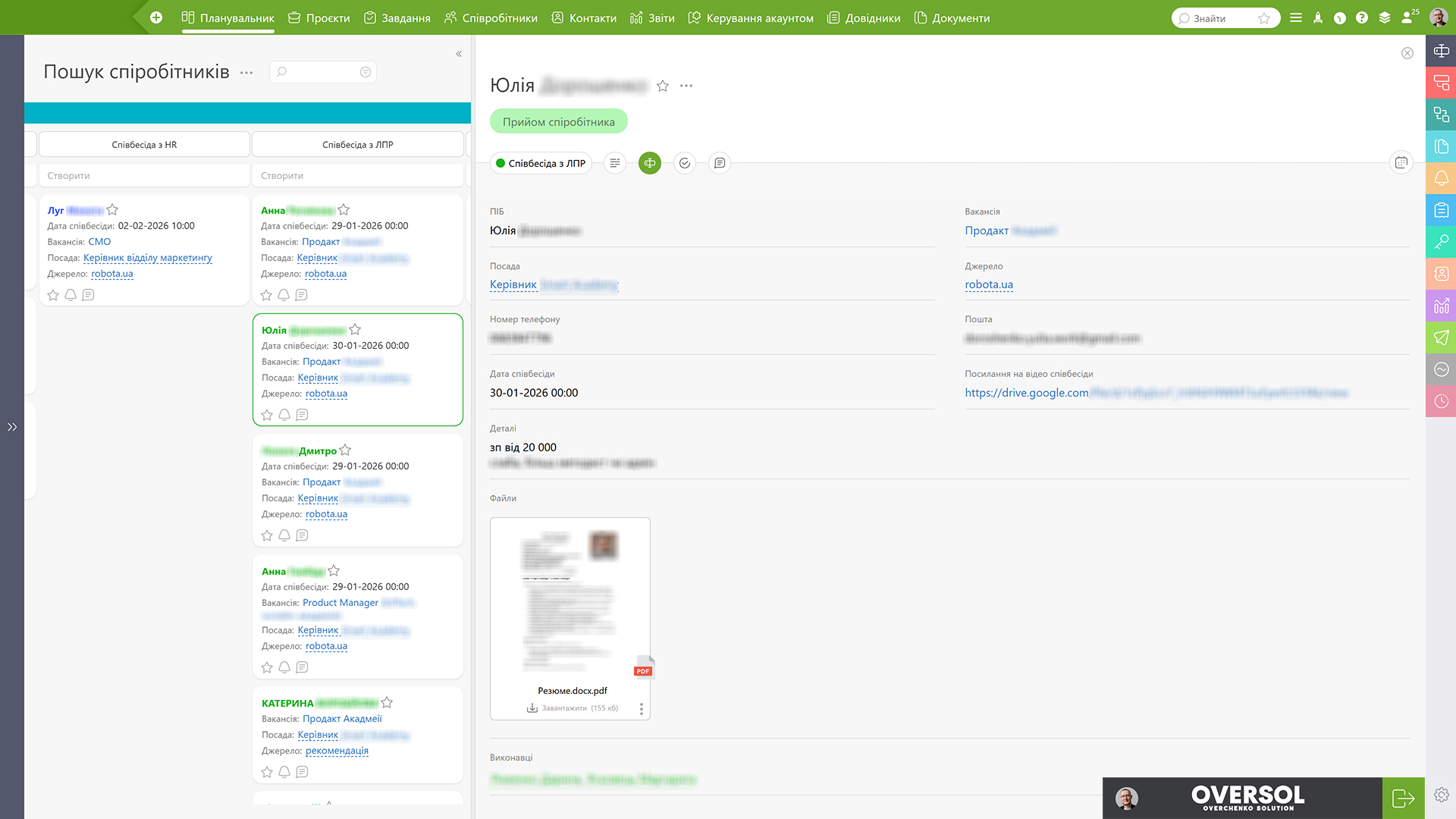The height and width of the screenshot is (819, 1456).
Task: Open user notifications icon with 25 badge
Action: [x=1408, y=17]
